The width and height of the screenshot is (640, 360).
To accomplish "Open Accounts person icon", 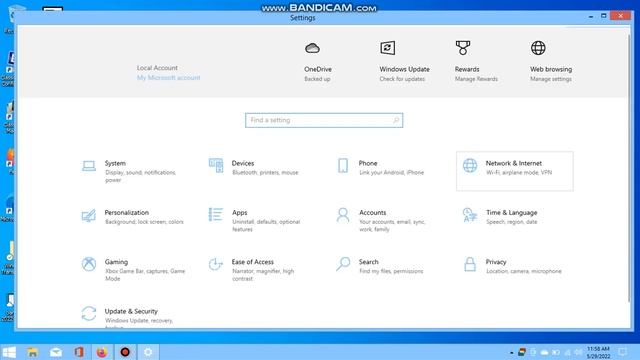I will [343, 215].
